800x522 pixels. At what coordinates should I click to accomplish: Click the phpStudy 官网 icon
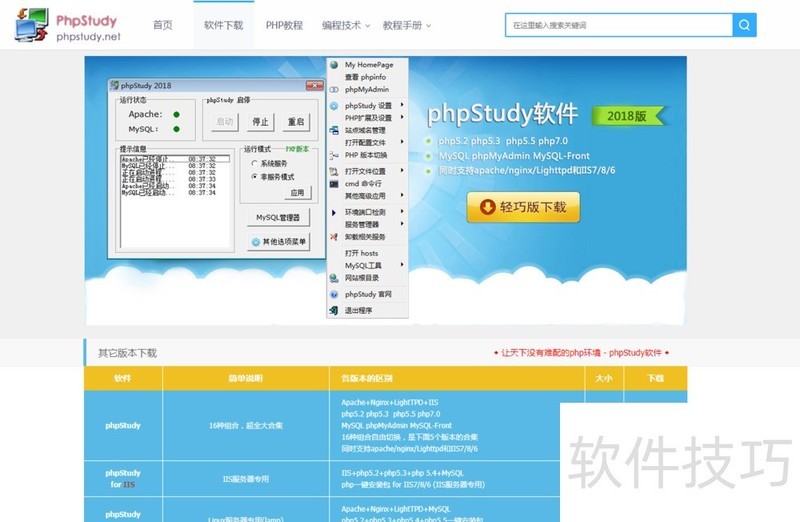(x=334, y=294)
